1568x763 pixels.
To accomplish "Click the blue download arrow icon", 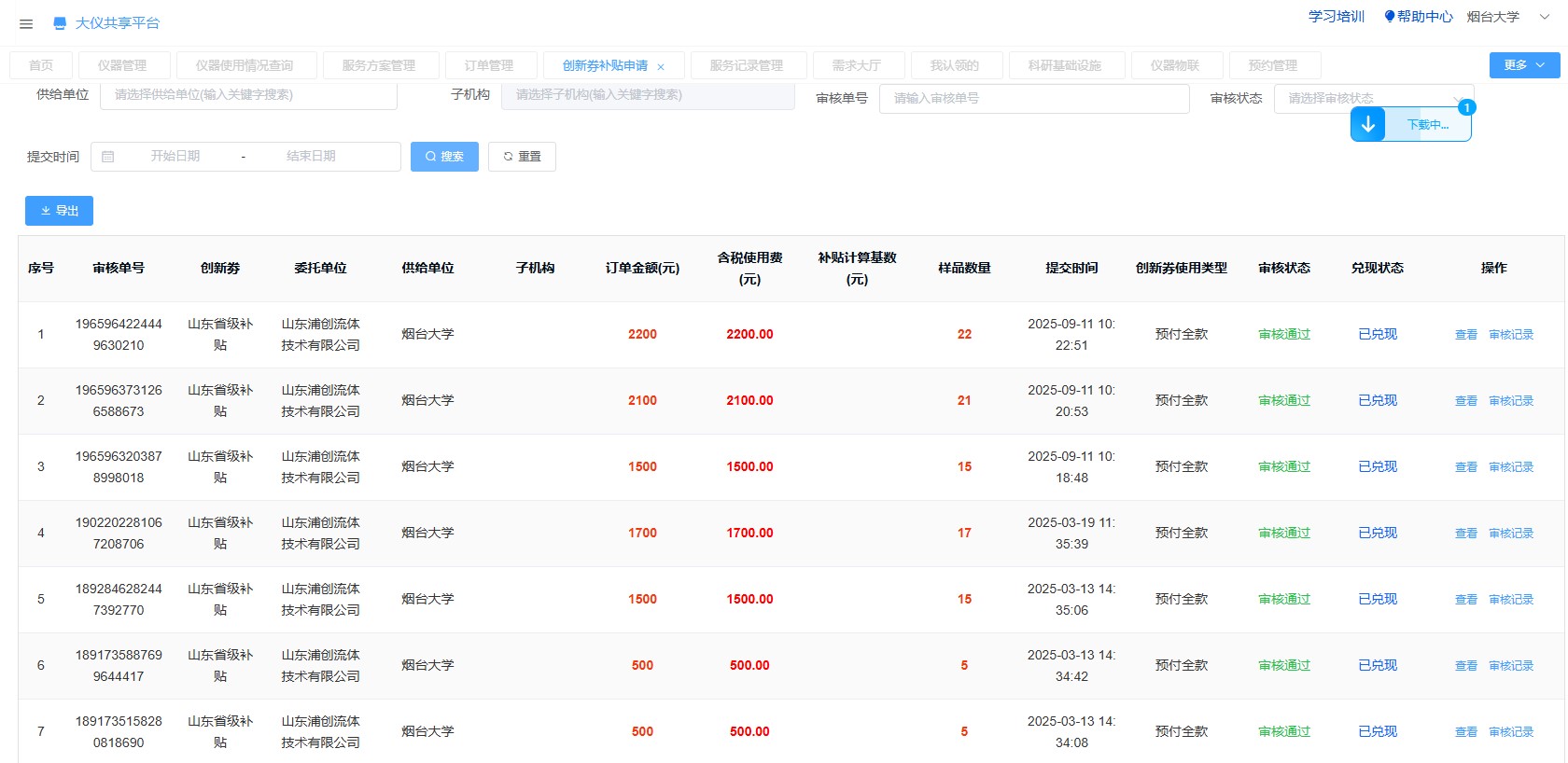I will point(1367,124).
